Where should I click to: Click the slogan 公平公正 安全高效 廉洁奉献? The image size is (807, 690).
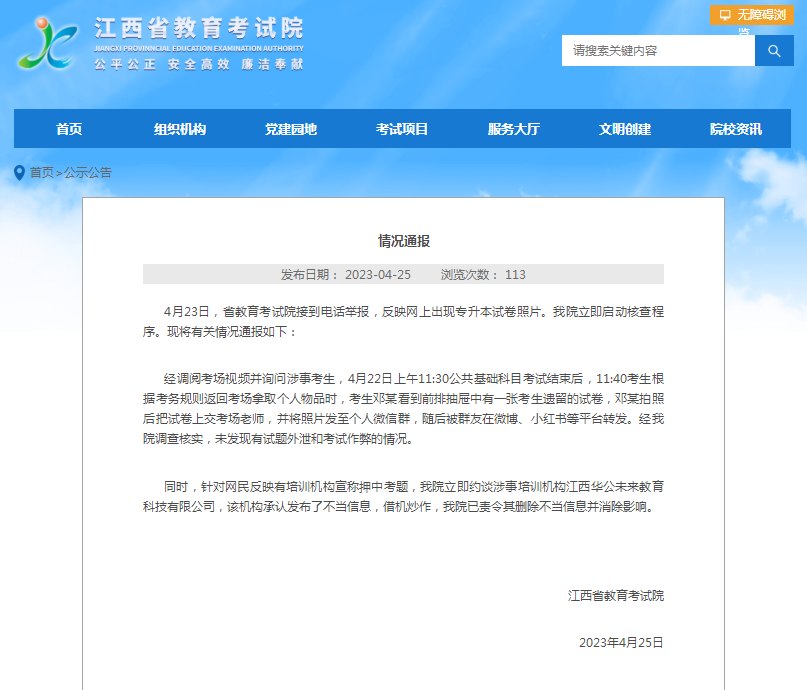click(199, 64)
